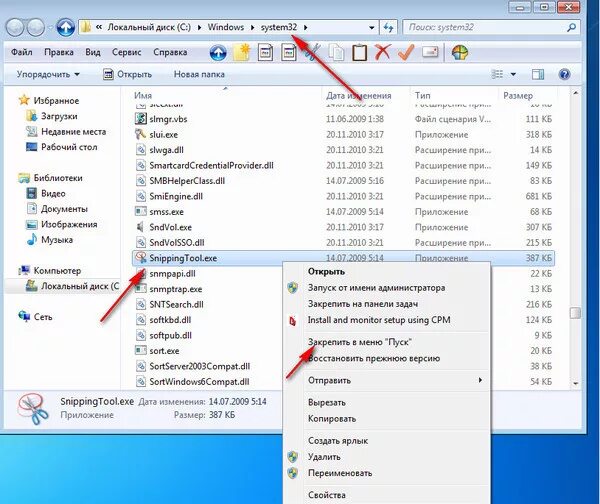Click the view mode icon

(497, 74)
